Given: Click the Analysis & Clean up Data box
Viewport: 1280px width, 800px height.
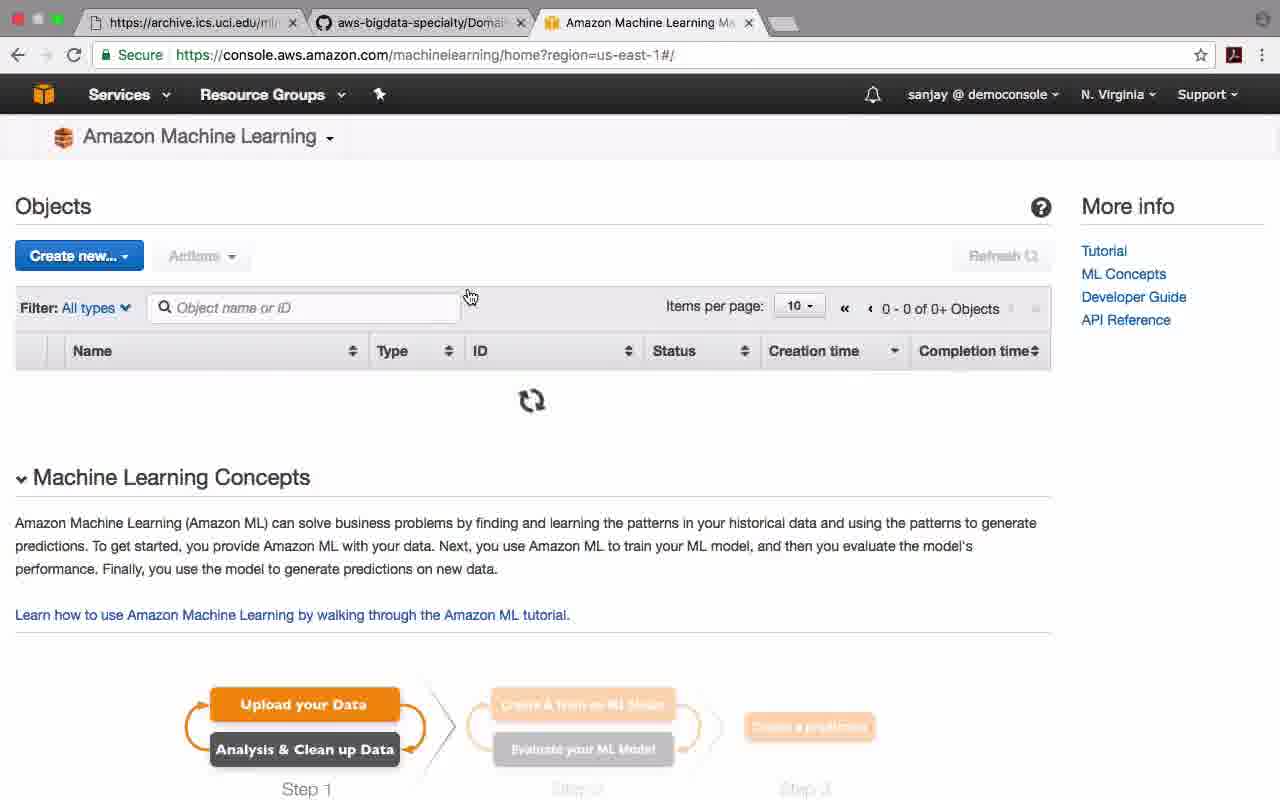Looking at the screenshot, I should [305, 749].
